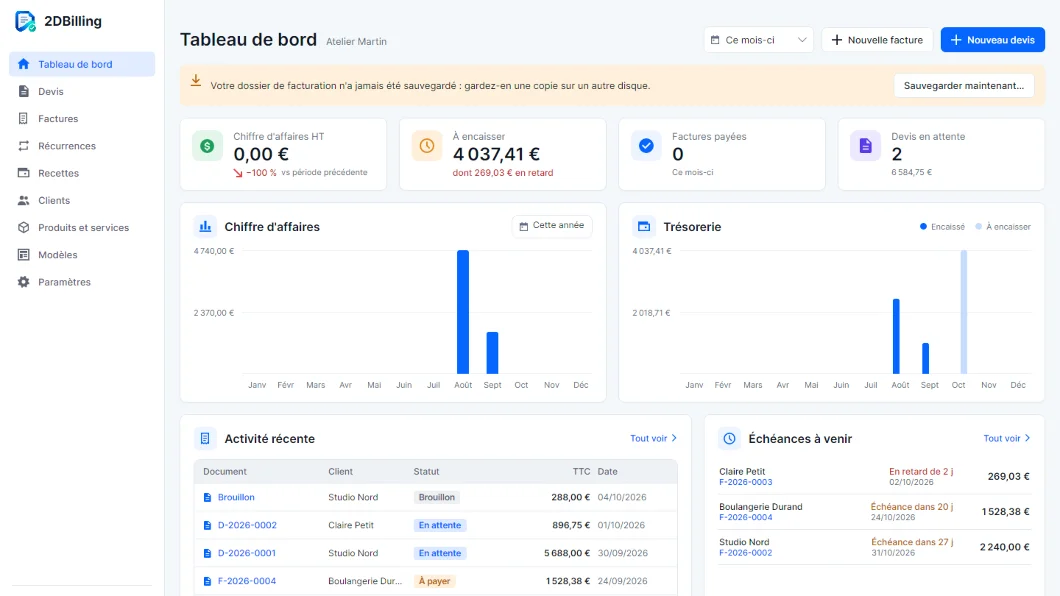Click the clock icon beside Échéances à venir
The width and height of the screenshot is (1060, 596).
729,439
